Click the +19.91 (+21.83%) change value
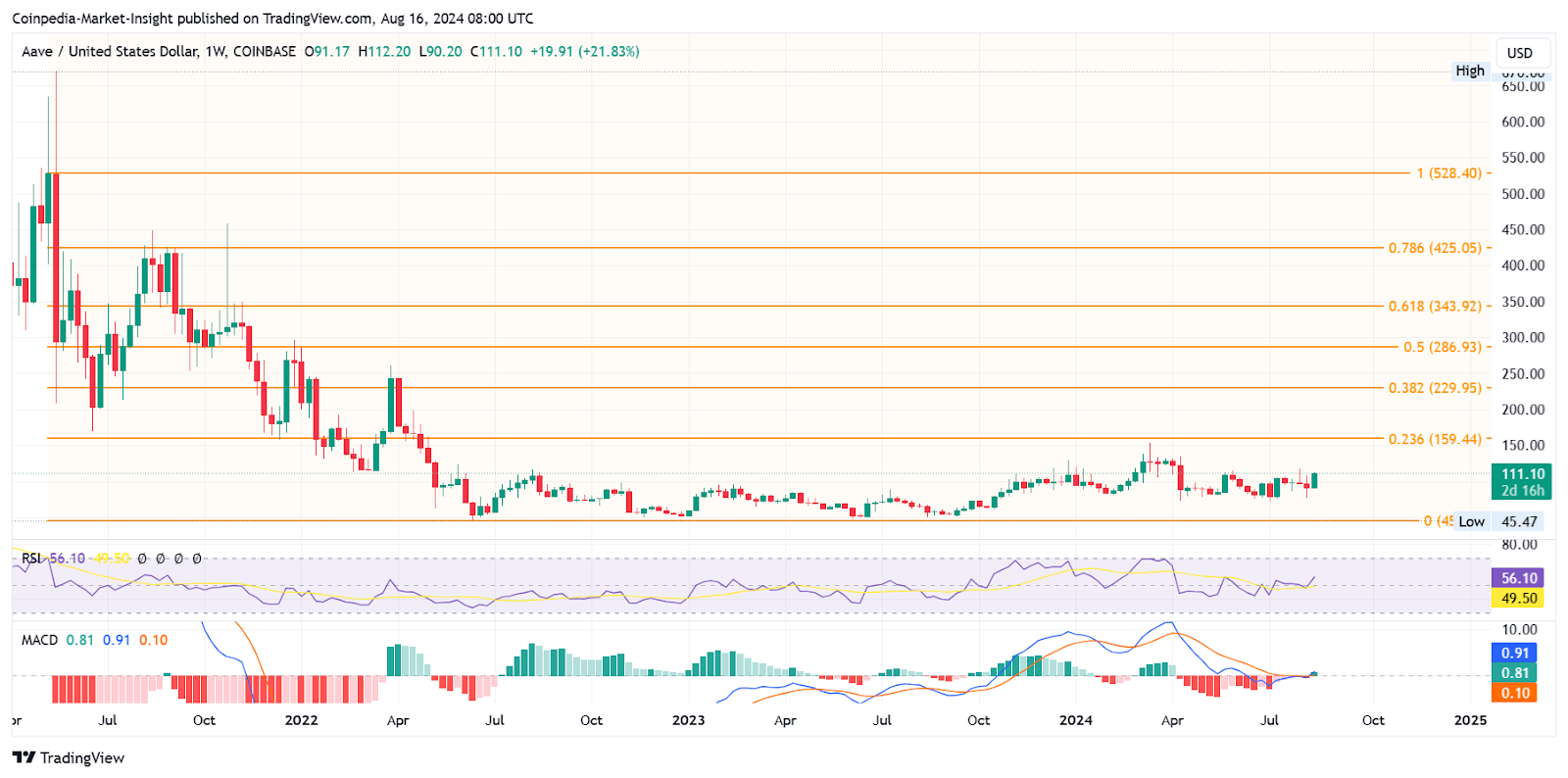The width and height of the screenshot is (1568, 778). (585, 51)
